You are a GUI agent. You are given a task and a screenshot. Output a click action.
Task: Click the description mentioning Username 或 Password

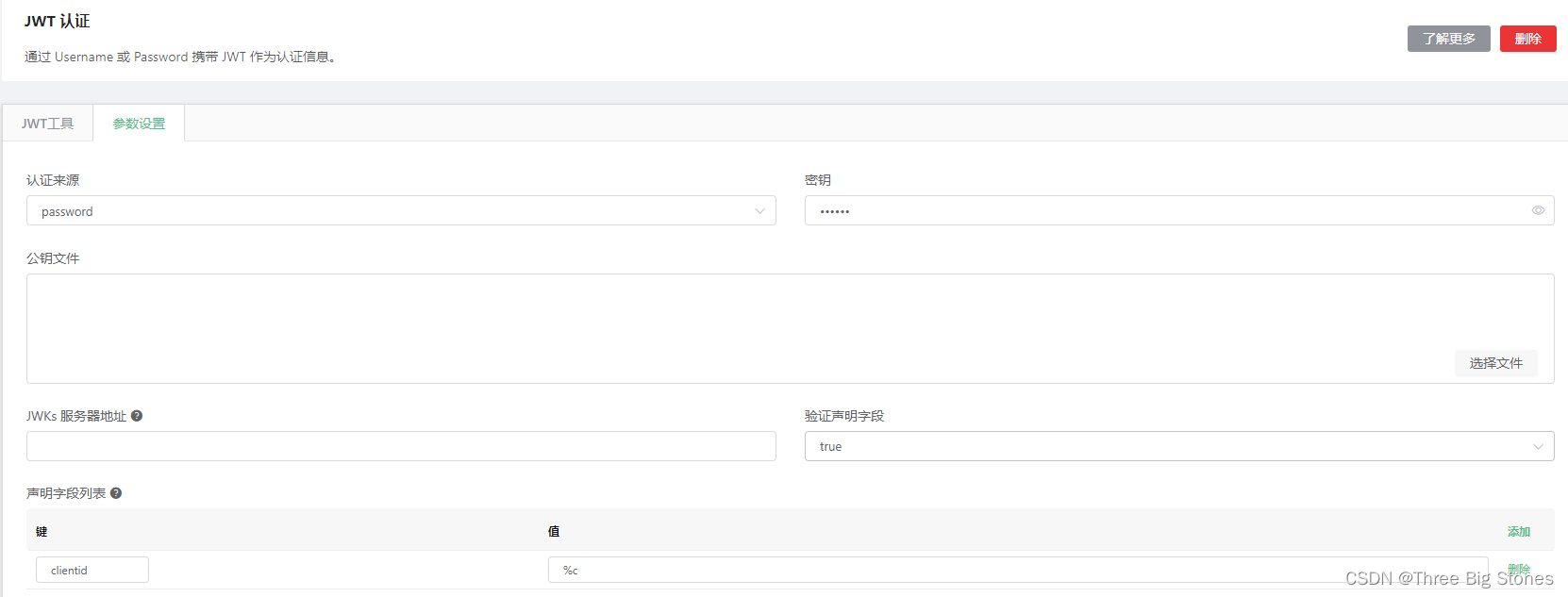point(180,57)
